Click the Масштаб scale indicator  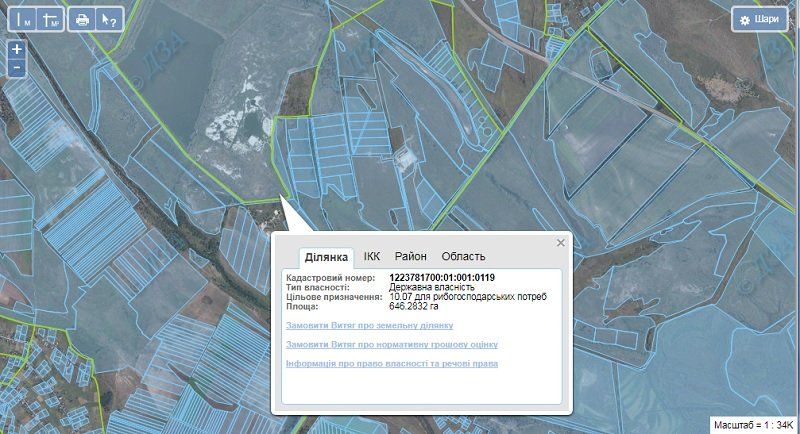(752, 425)
